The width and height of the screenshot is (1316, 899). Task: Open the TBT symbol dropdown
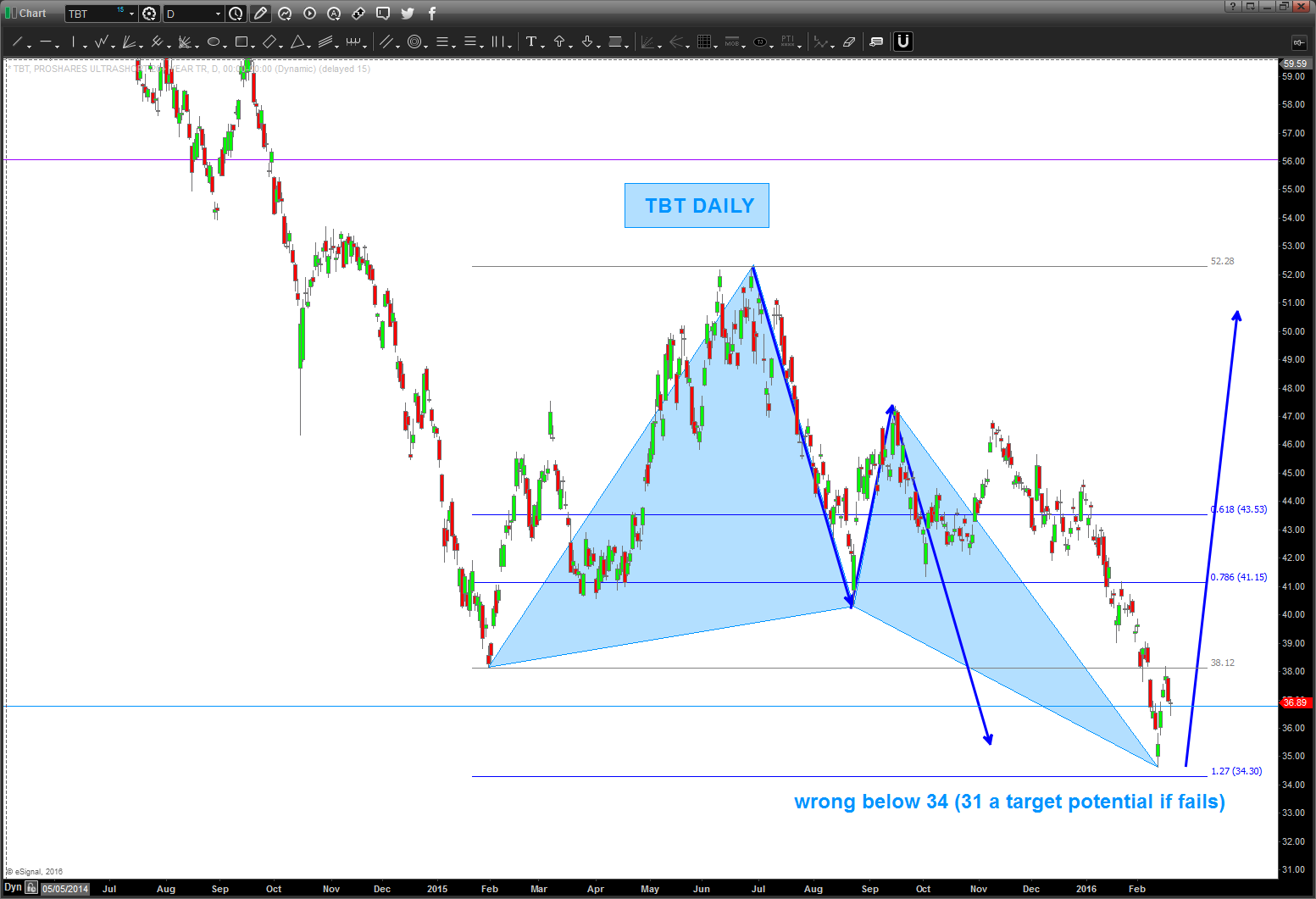tap(131, 14)
